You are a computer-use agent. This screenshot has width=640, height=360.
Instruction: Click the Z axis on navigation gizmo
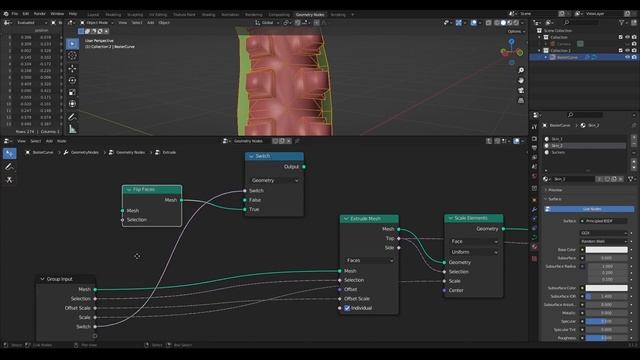pos(511,41)
